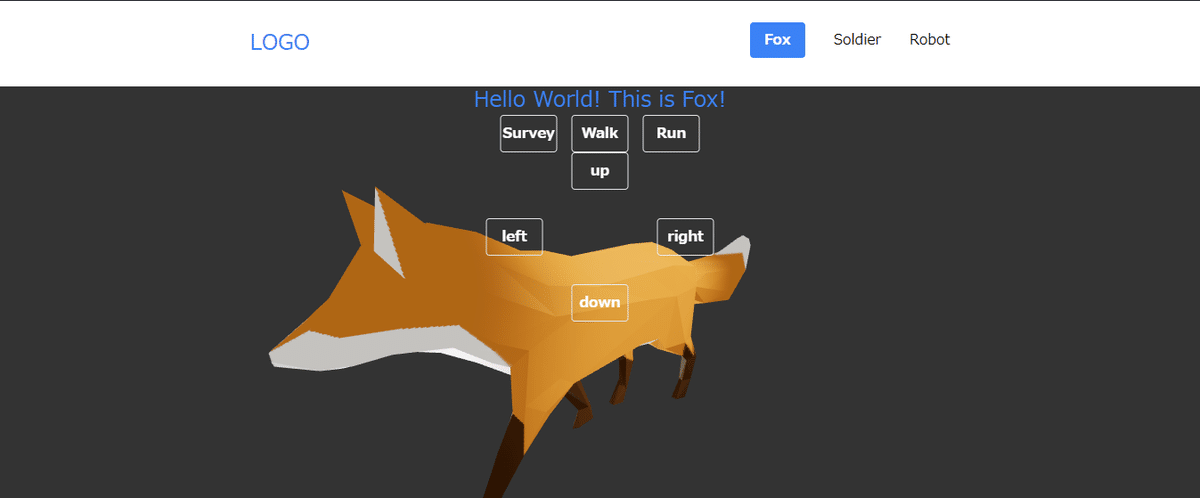This screenshot has width=1200, height=498.
Task: Play the Survey animation
Action: 529,133
